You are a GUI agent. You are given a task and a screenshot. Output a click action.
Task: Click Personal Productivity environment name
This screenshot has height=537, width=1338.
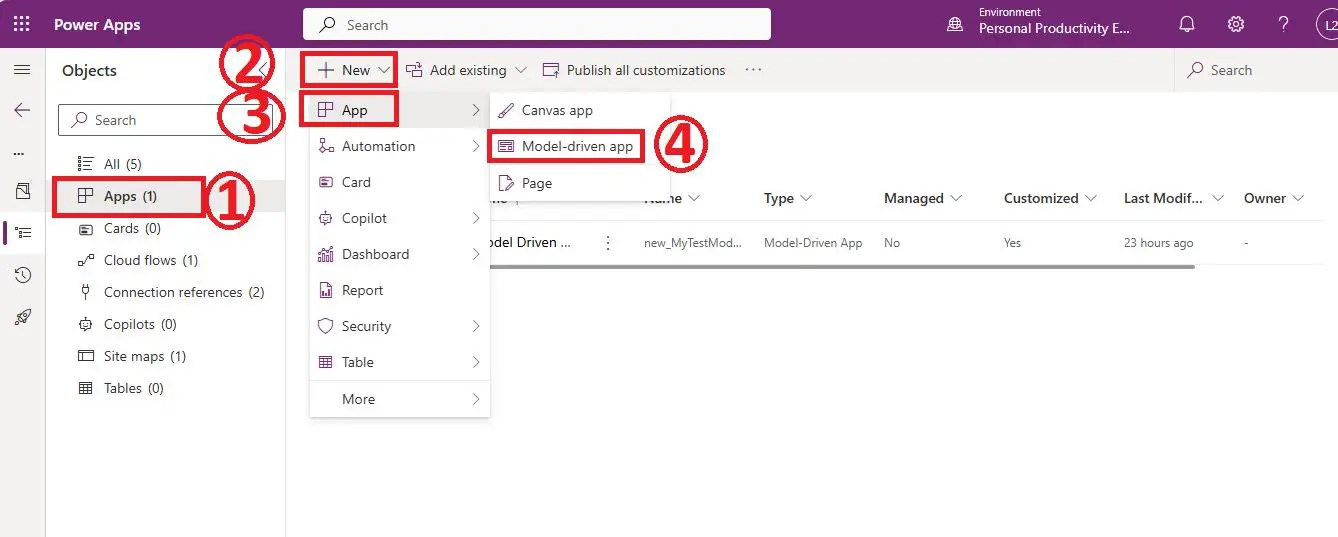coord(1054,29)
